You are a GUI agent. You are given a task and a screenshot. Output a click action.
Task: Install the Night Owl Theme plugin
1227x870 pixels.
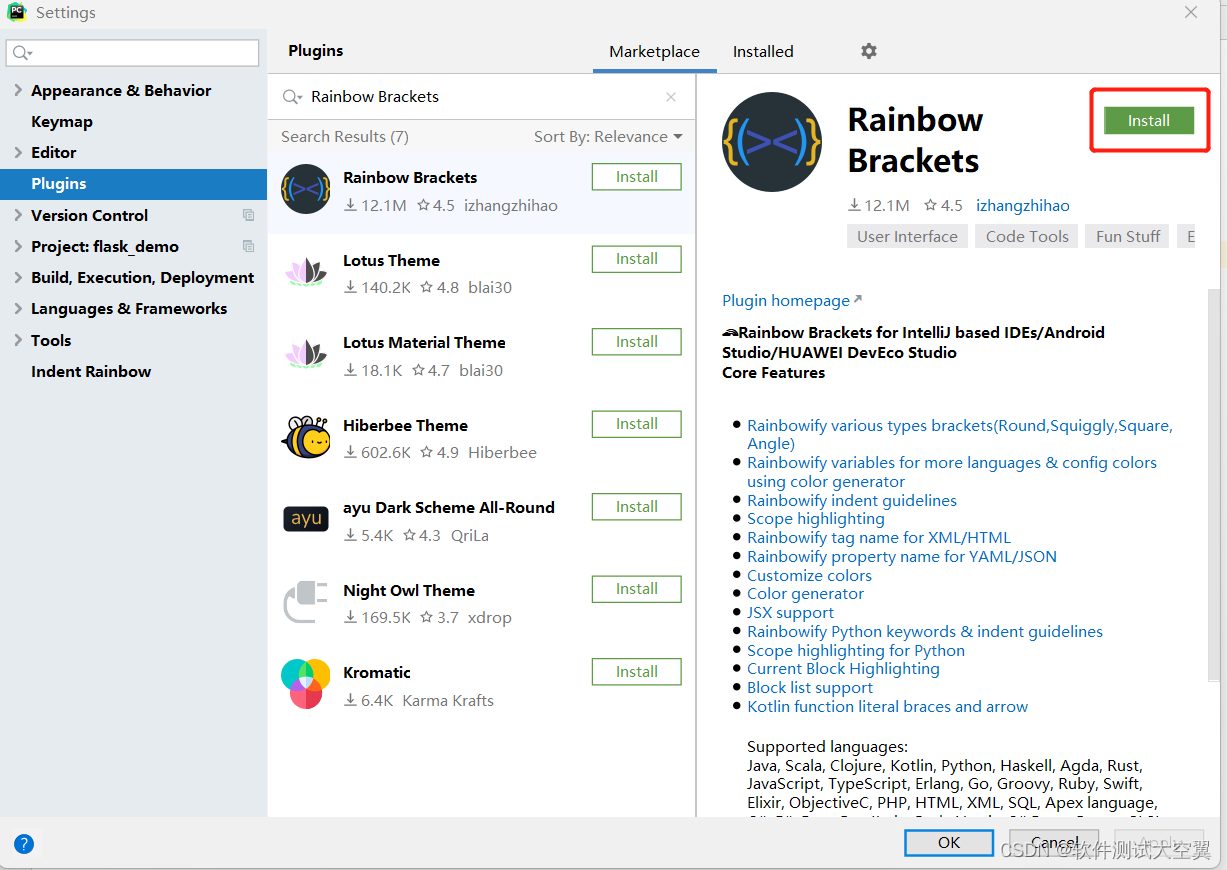click(x=637, y=589)
